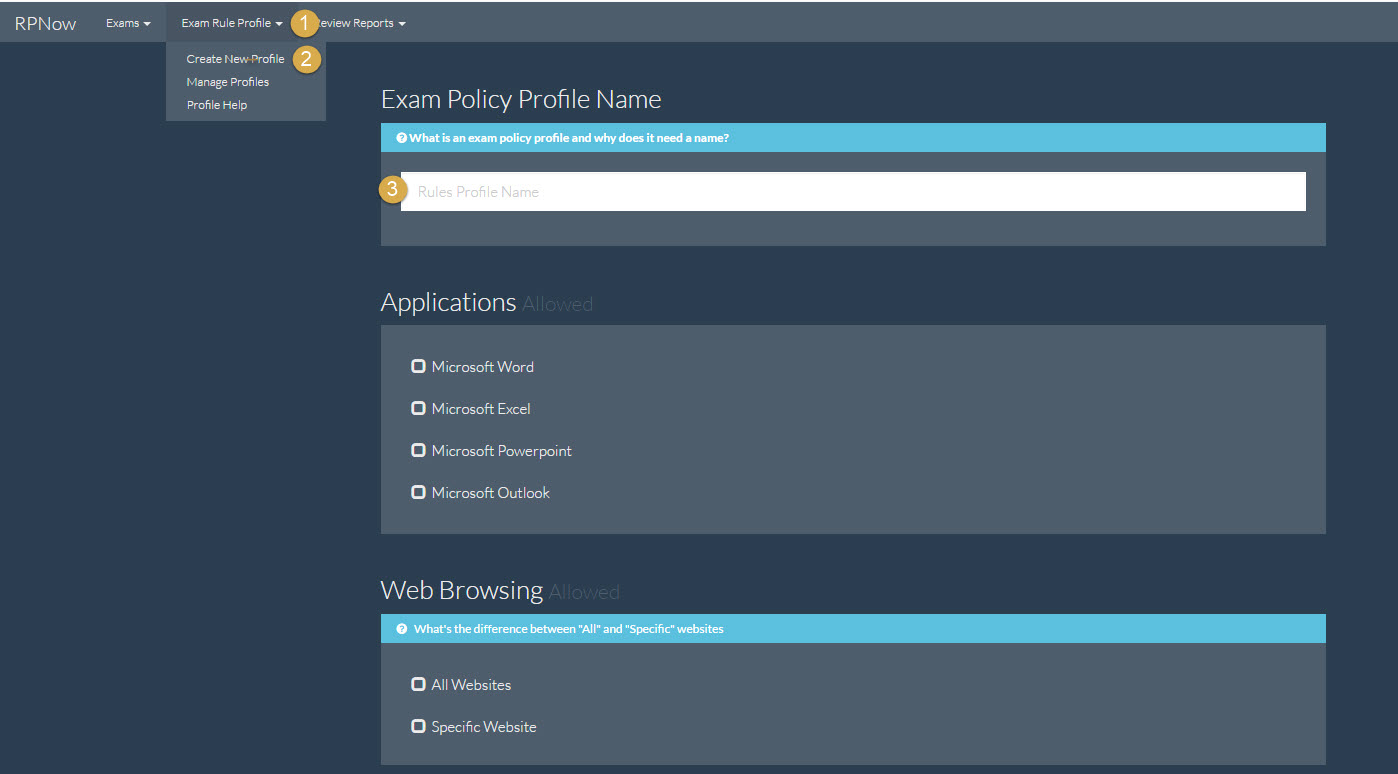
Task: Collapse the Exam Rule Profile dropdown
Action: click(231, 23)
